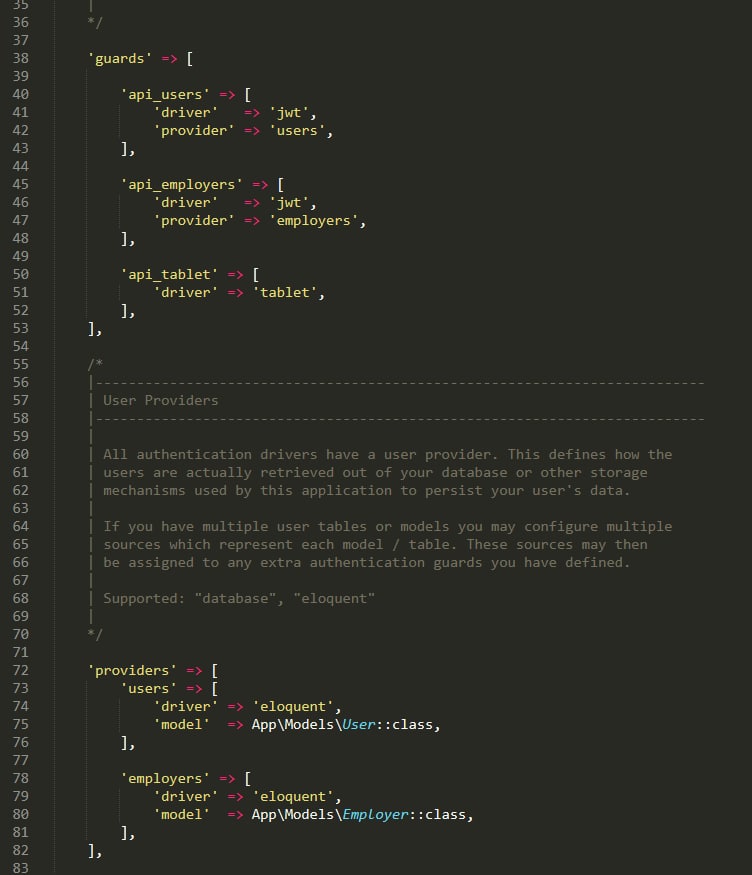Click line number 50 in the gutter
The image size is (752, 875).
click(21, 275)
